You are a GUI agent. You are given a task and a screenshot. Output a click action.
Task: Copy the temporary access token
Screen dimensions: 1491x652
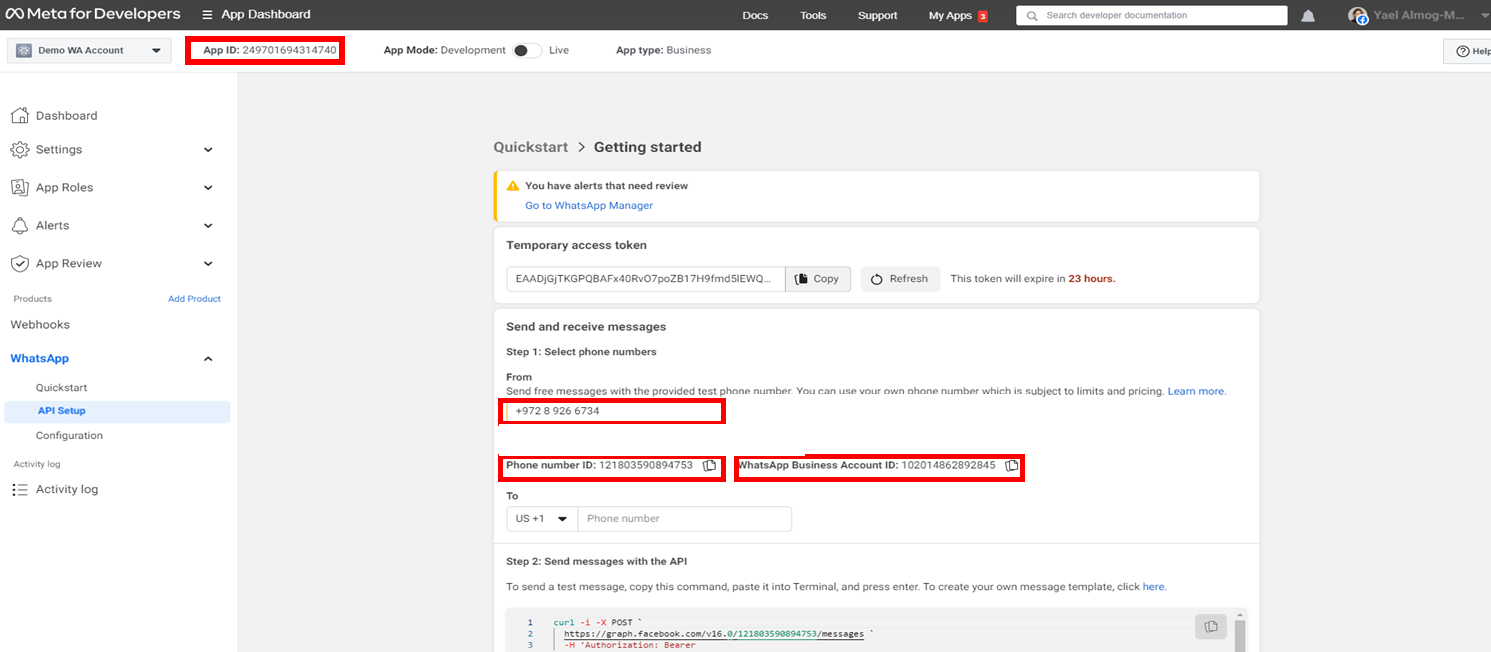(818, 279)
